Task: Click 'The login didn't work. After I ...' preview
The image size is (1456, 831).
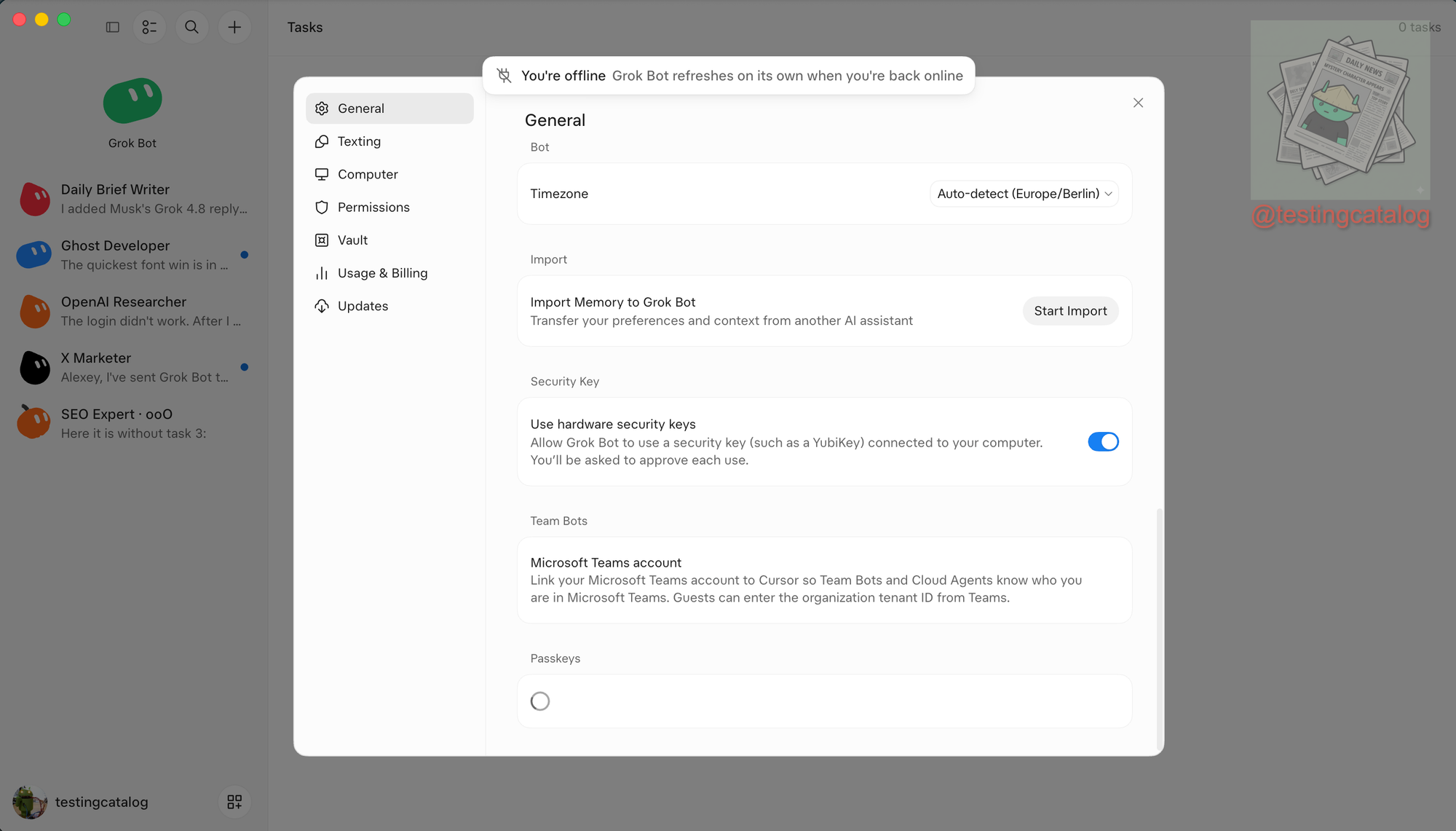Action: pyautogui.click(x=151, y=321)
